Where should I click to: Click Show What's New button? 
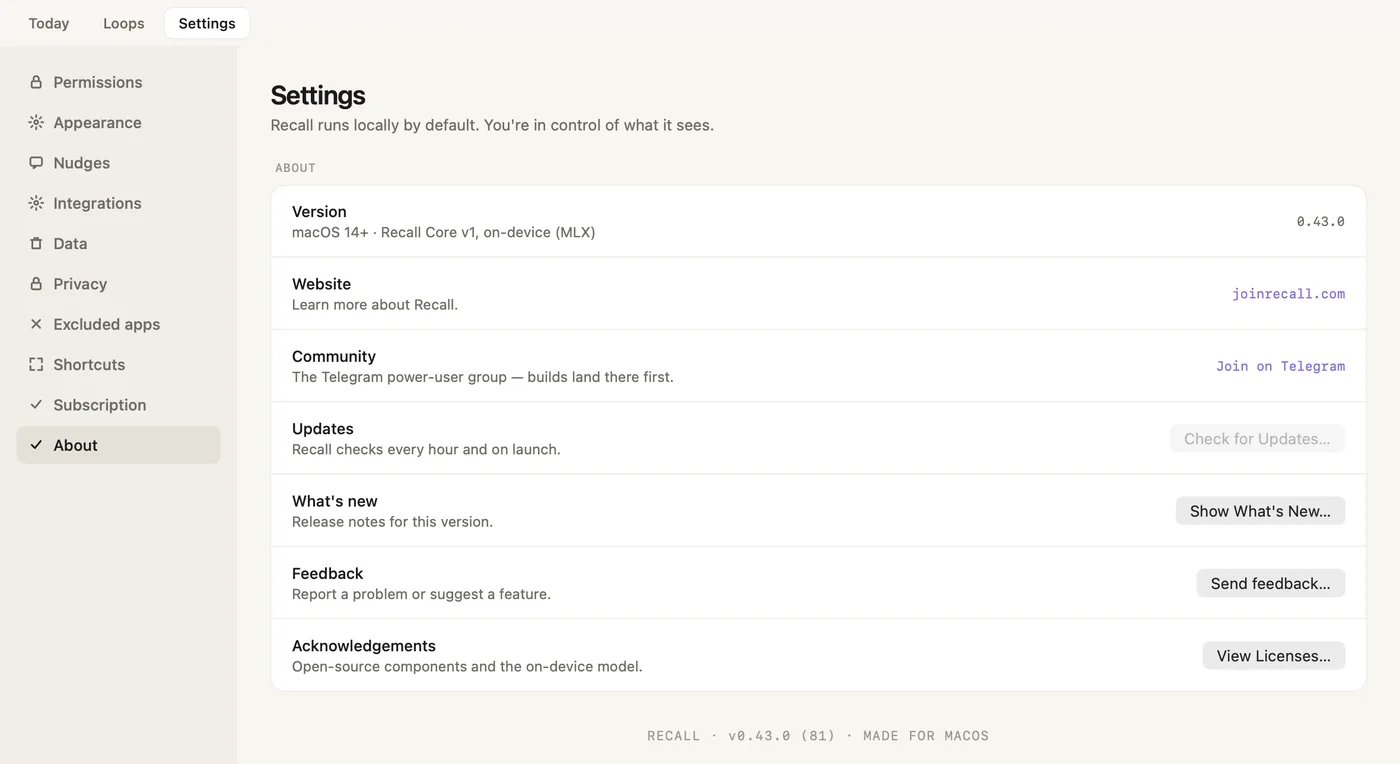pyautogui.click(x=1260, y=511)
